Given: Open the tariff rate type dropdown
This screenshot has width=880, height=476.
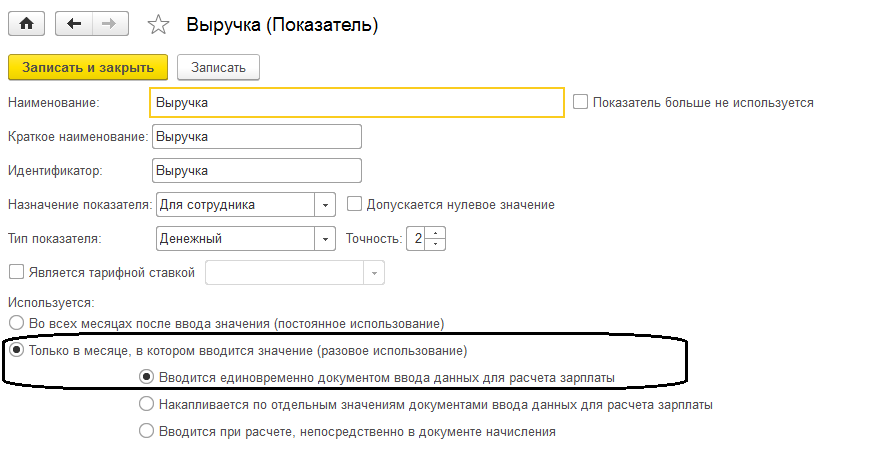Looking at the screenshot, I should coord(374,272).
